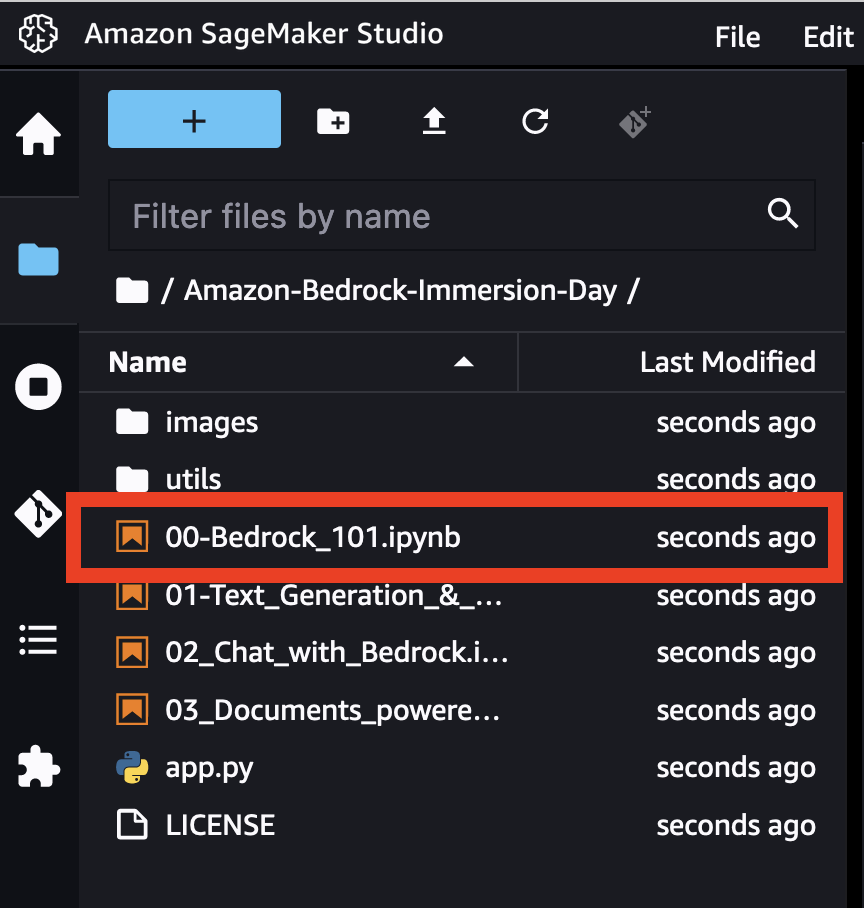Screen dimensions: 864x908
Task: Select the 01-Text_Generation notebook
Action: point(462,595)
